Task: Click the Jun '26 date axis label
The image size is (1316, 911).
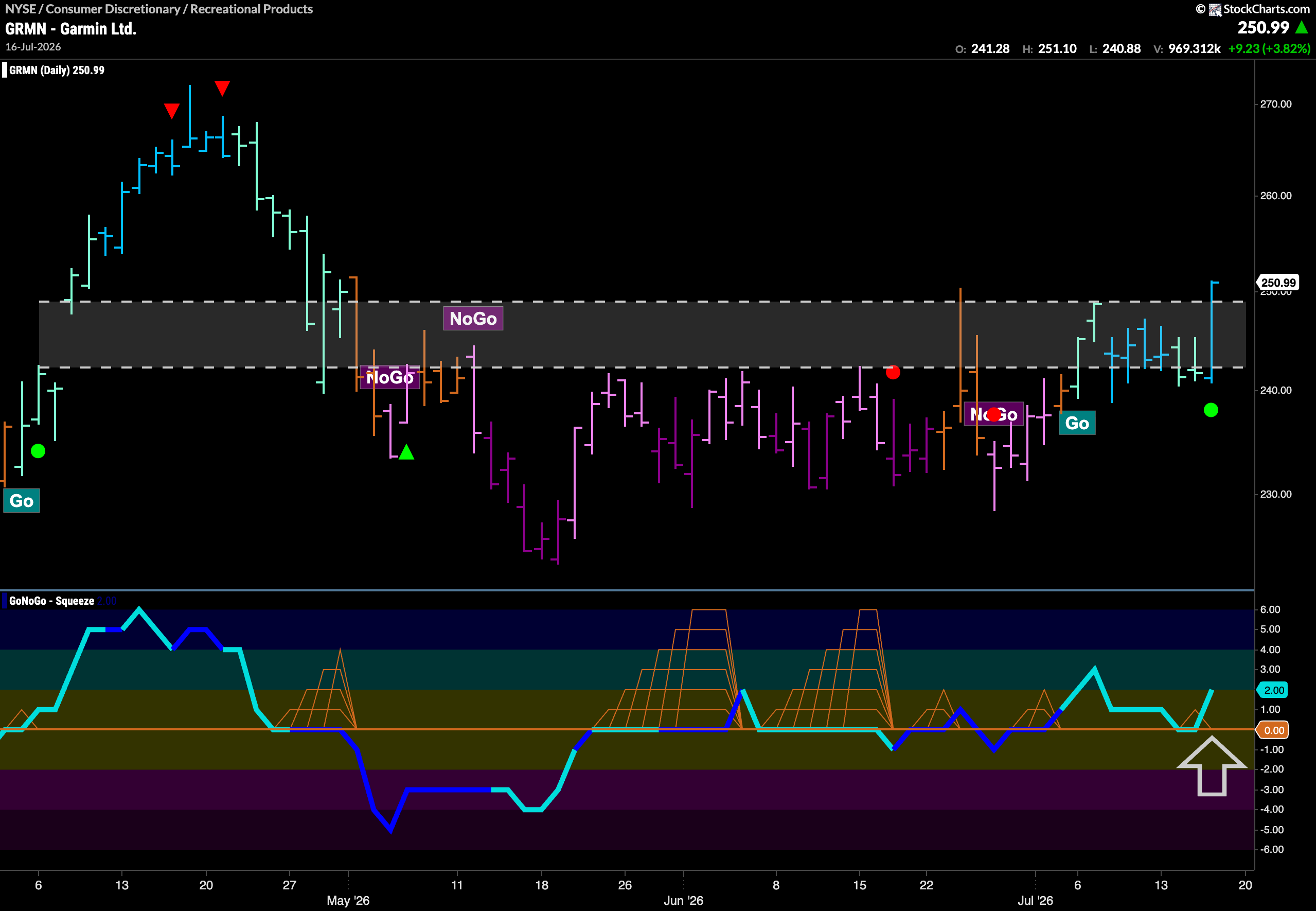Action: [x=683, y=901]
